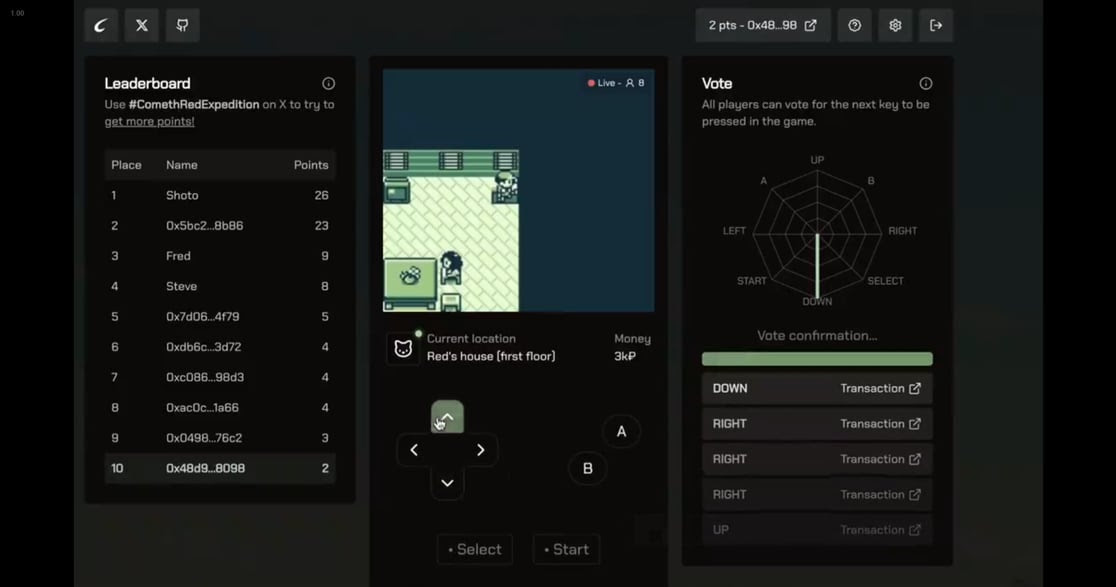The width and height of the screenshot is (1116, 587).
Task: Vote the D-pad up arrow
Action: pos(448,417)
